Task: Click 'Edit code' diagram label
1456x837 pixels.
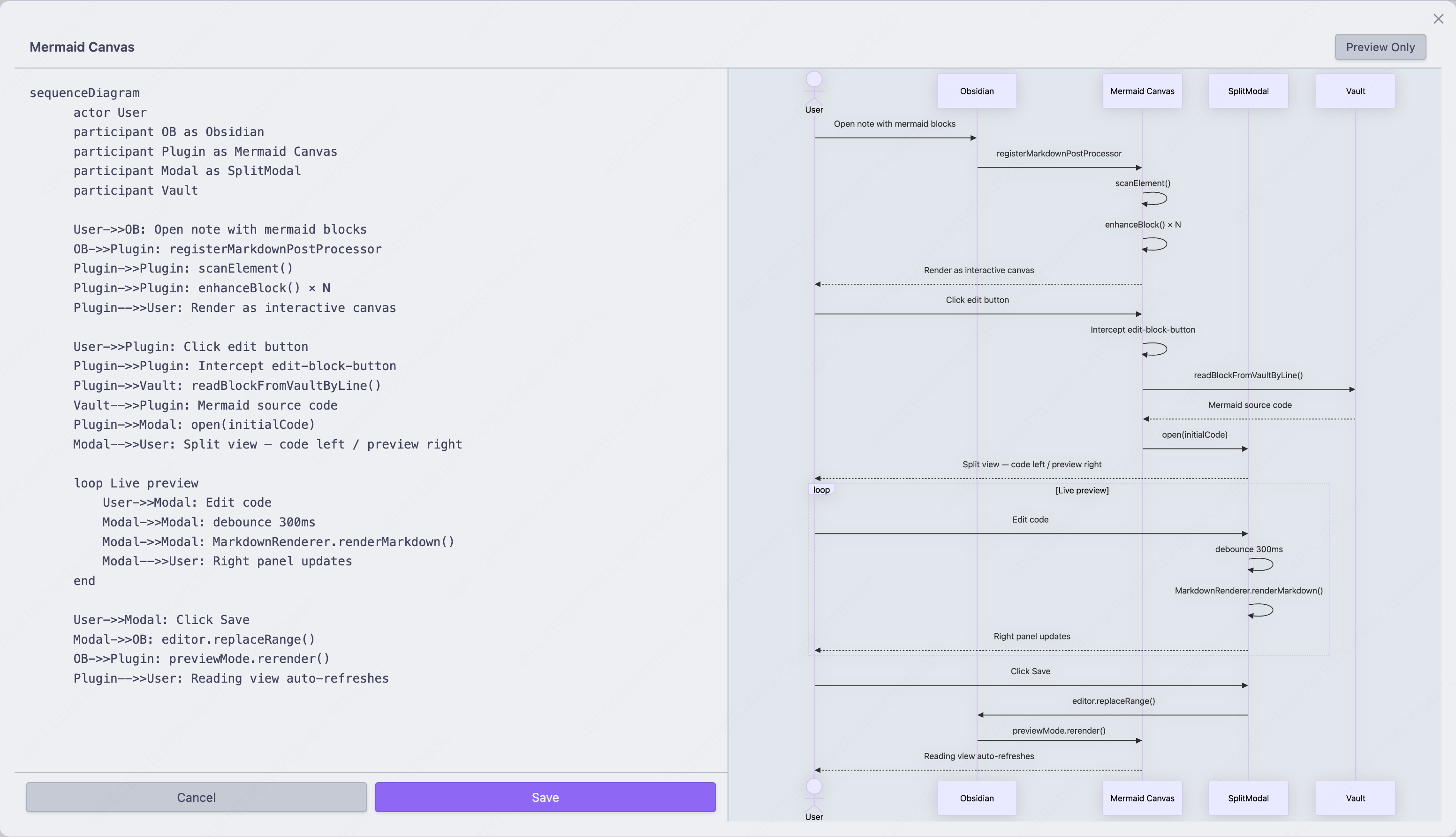Action: pyautogui.click(x=1030, y=520)
